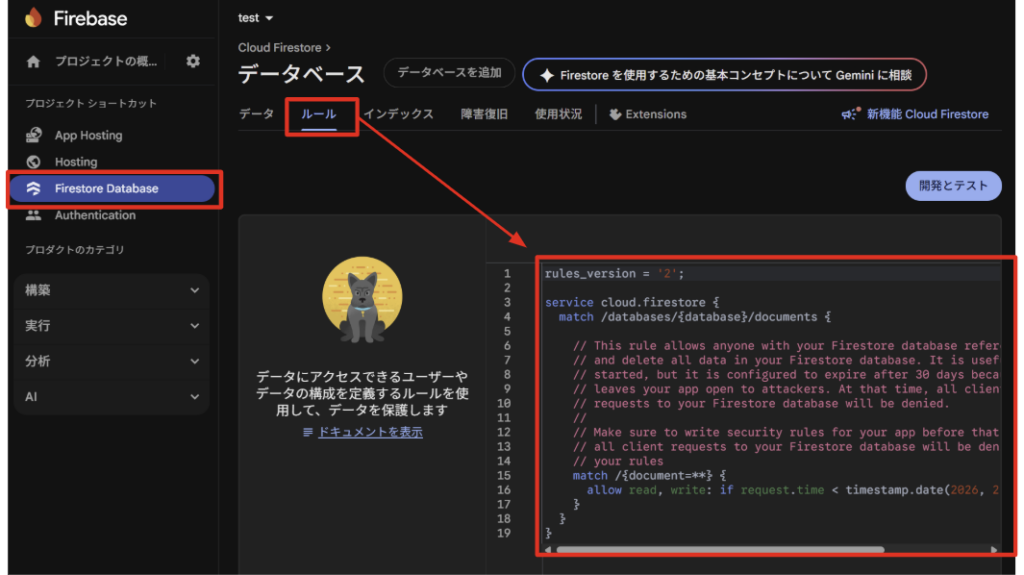Viewport: 1024px width, 575px height.
Task: Click the データベースを追加 button
Action: [449, 73]
